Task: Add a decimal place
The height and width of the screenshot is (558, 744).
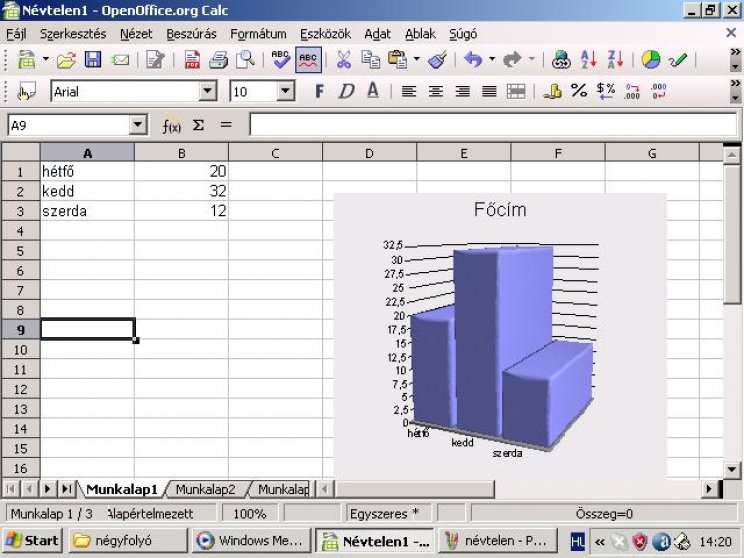Action: point(632,91)
